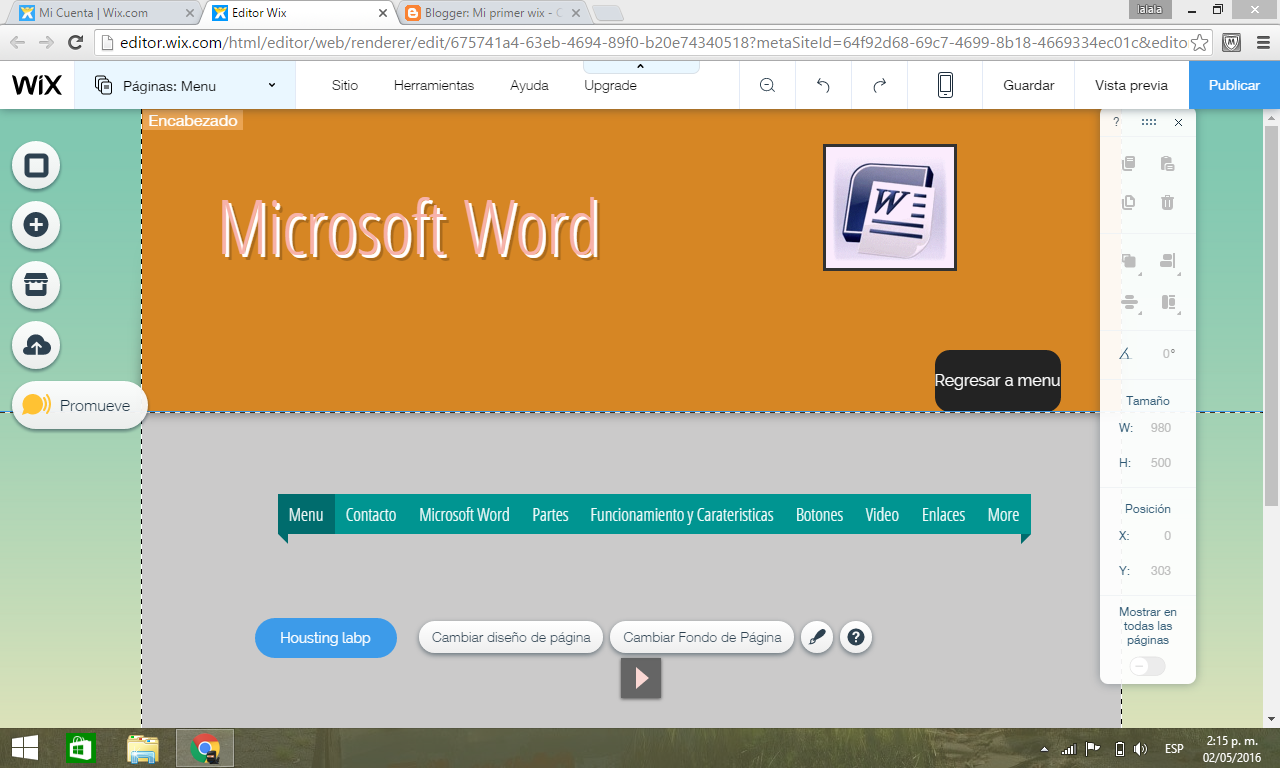
Task: Reload the browser page
Action: point(75,42)
